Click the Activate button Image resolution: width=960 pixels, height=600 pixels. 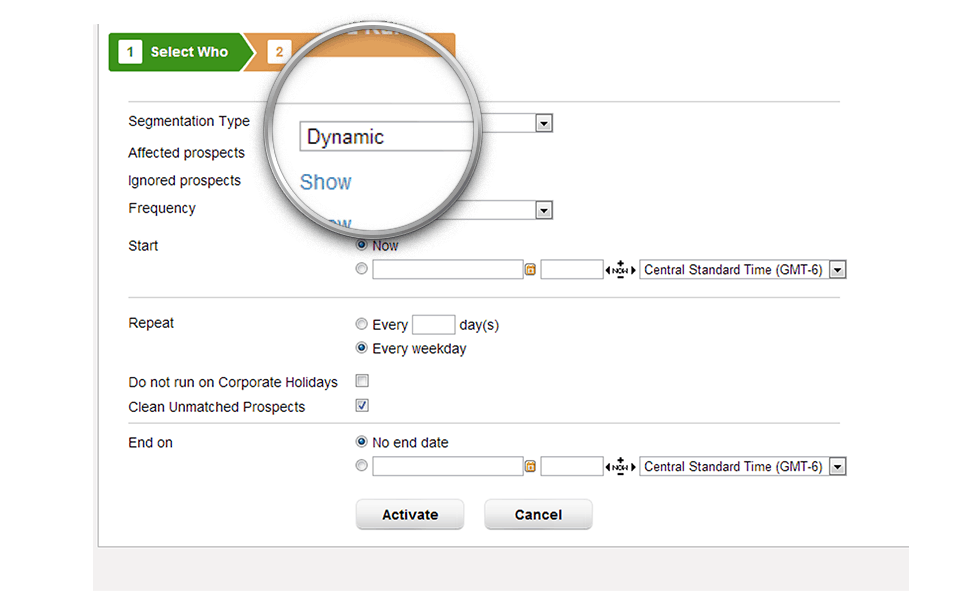(410, 514)
